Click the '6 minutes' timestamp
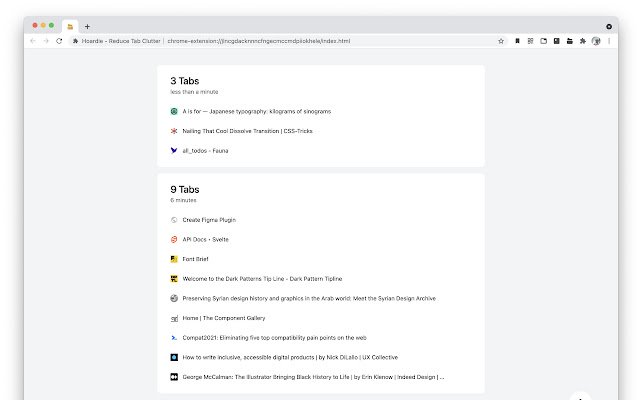The width and height of the screenshot is (640, 400). pos(183,200)
